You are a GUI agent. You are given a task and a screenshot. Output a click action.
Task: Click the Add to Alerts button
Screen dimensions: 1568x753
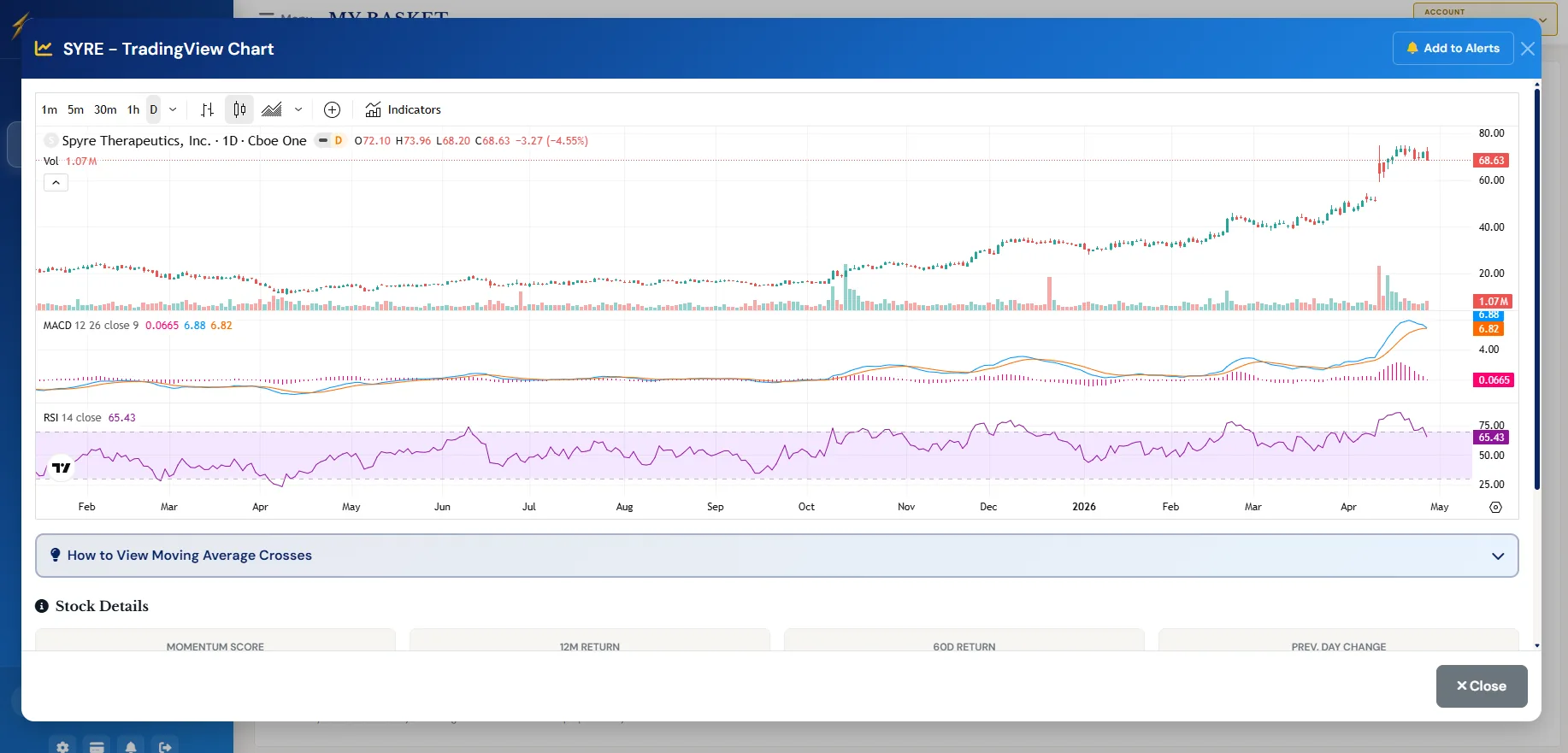coord(1453,48)
